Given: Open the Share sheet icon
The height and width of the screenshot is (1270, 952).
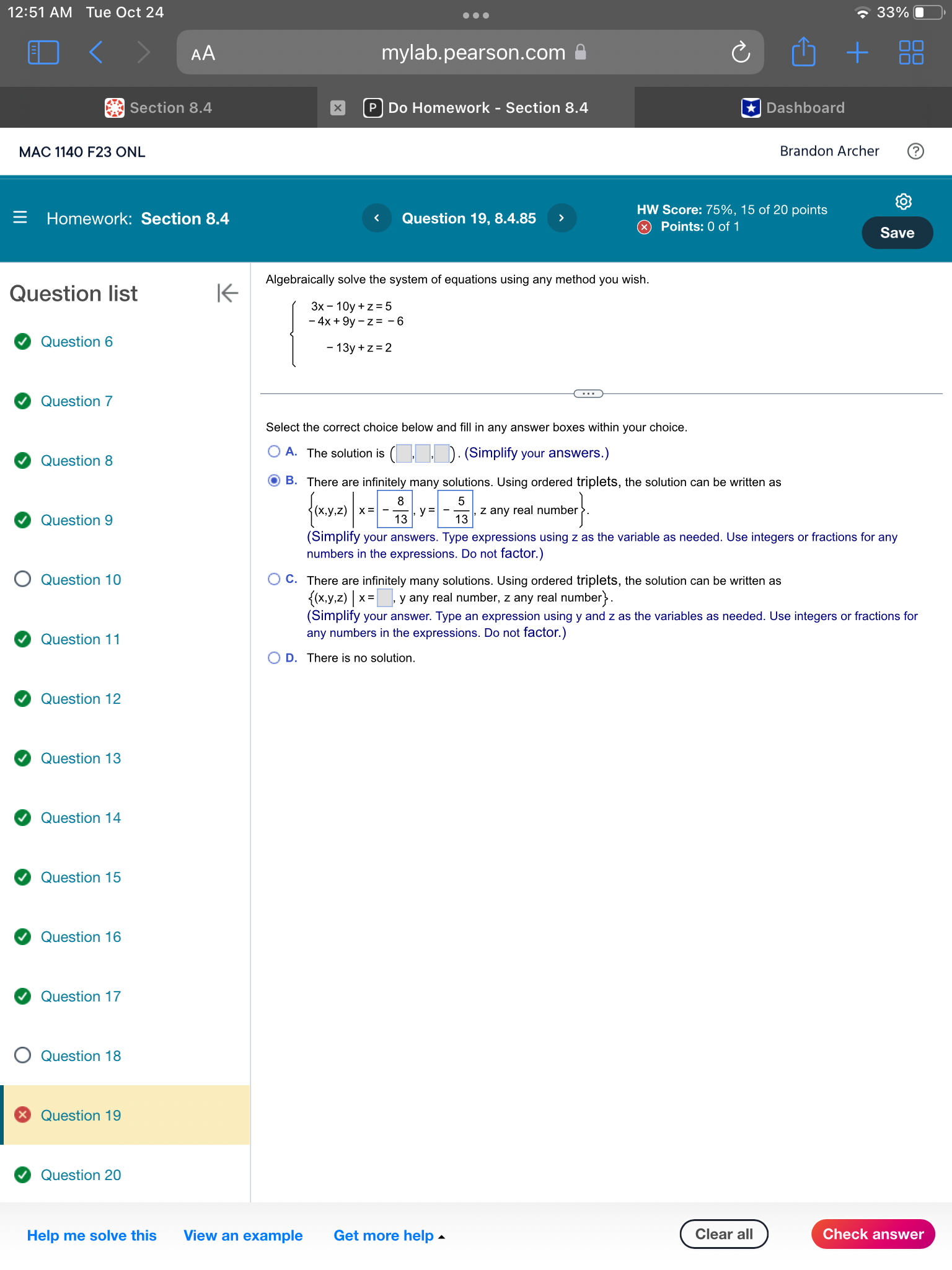Looking at the screenshot, I should pos(803,52).
